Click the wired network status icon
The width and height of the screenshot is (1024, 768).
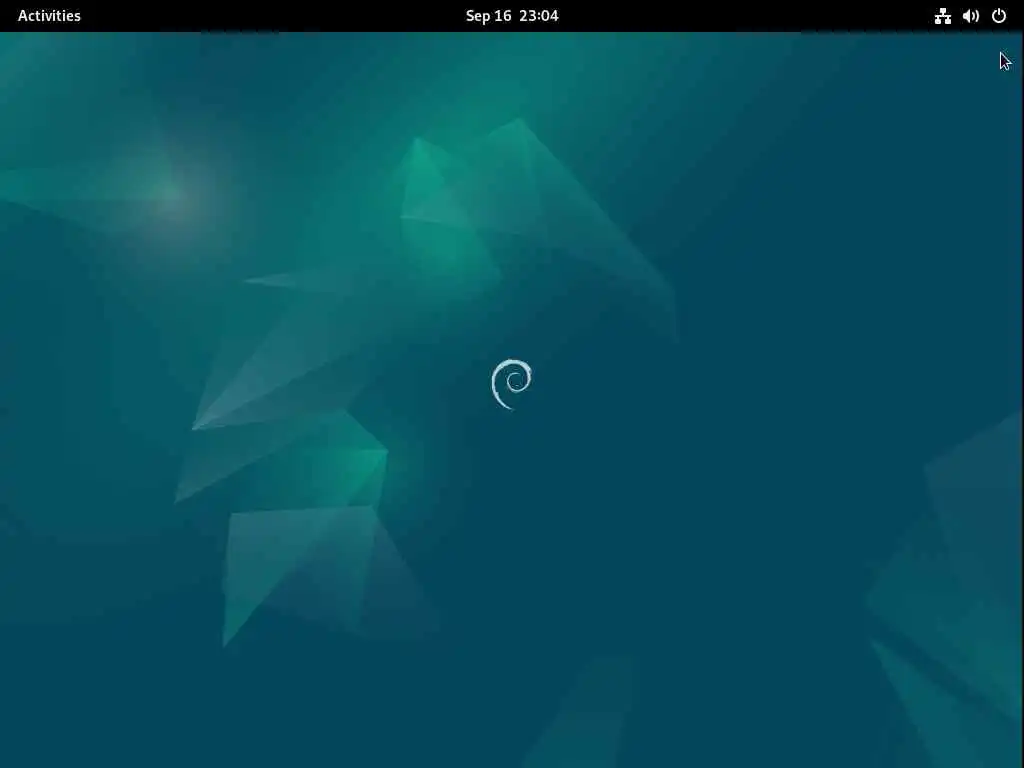point(942,16)
